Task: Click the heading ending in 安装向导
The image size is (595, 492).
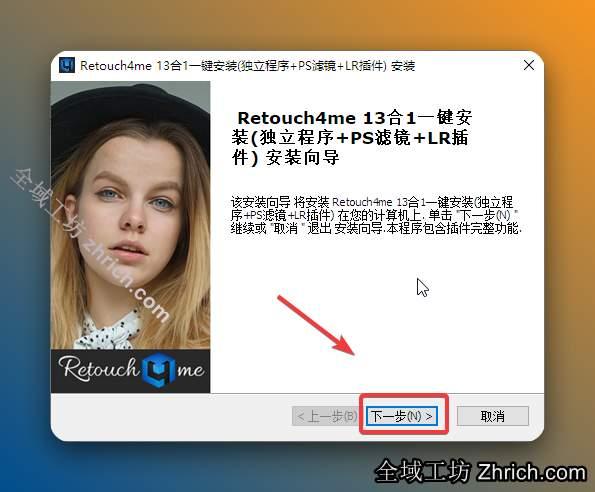Action: pyautogui.click(x=351, y=138)
